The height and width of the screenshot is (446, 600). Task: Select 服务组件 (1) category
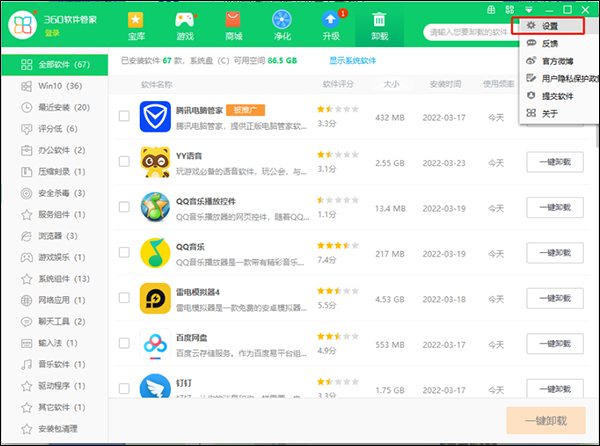(x=55, y=215)
